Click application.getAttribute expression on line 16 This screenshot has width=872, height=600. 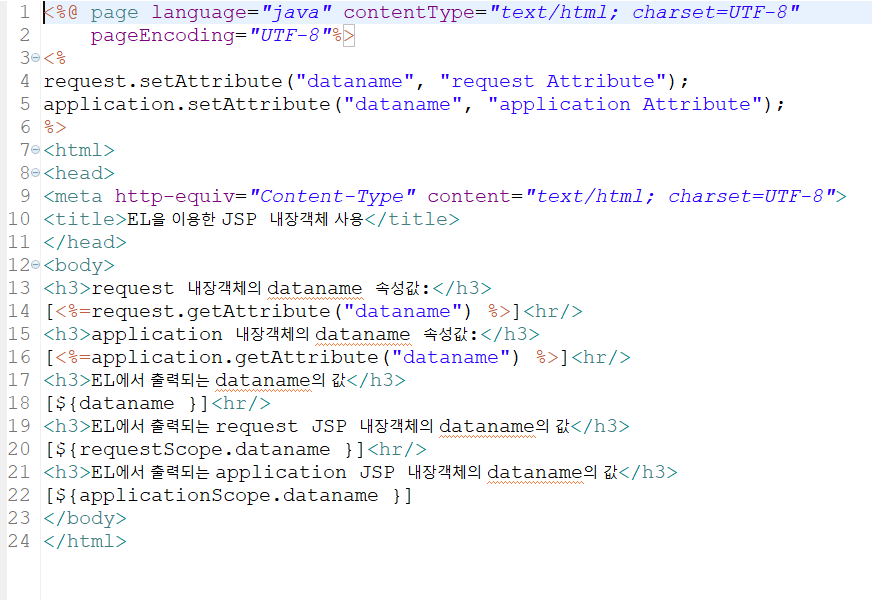(307, 358)
